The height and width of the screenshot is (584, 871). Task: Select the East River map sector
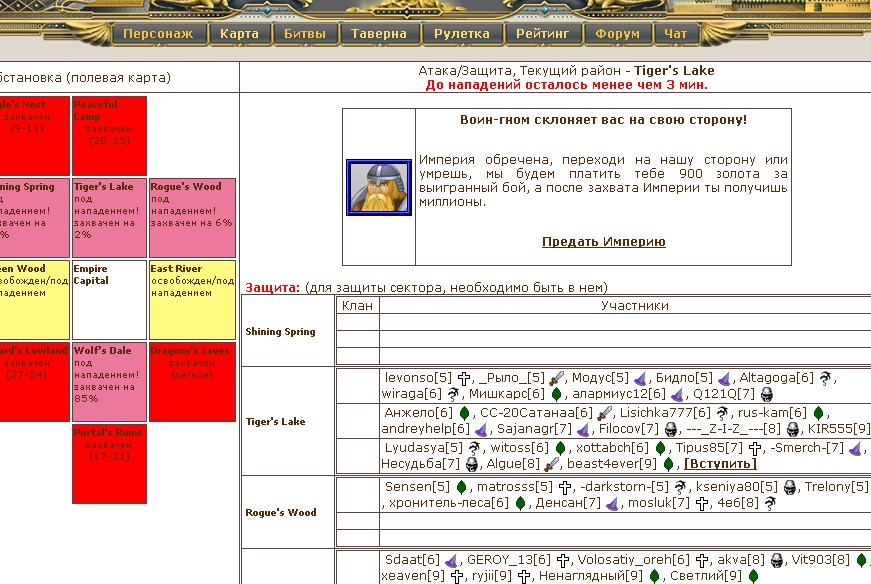point(192,300)
